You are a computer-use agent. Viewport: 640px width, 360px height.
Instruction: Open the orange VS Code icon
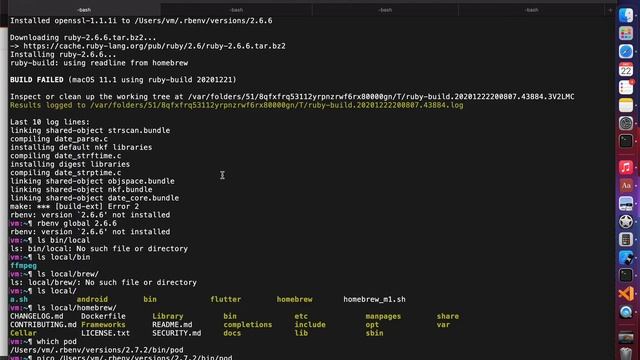626,294
